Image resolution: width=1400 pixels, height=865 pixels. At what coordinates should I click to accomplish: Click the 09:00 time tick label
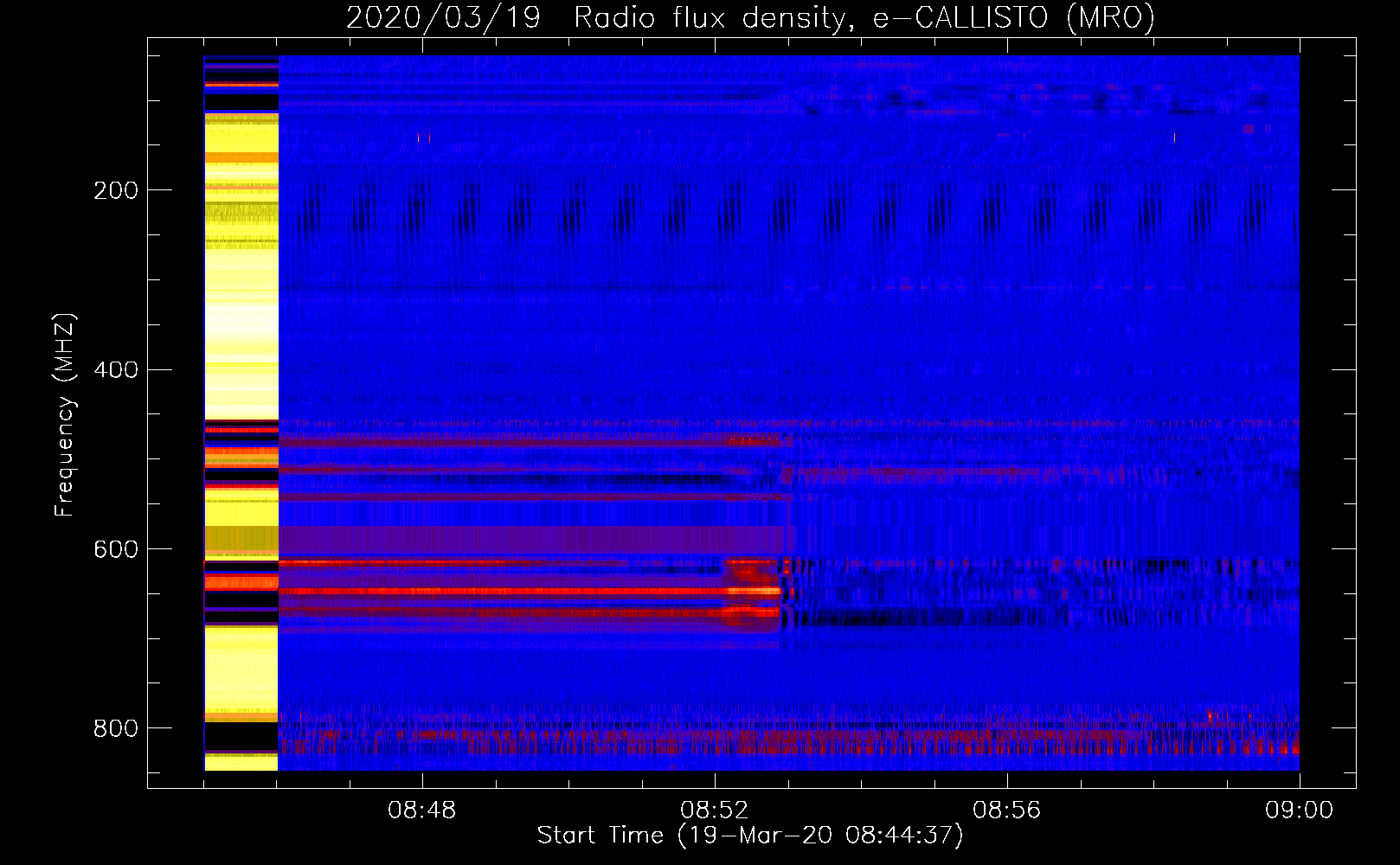1300,811
